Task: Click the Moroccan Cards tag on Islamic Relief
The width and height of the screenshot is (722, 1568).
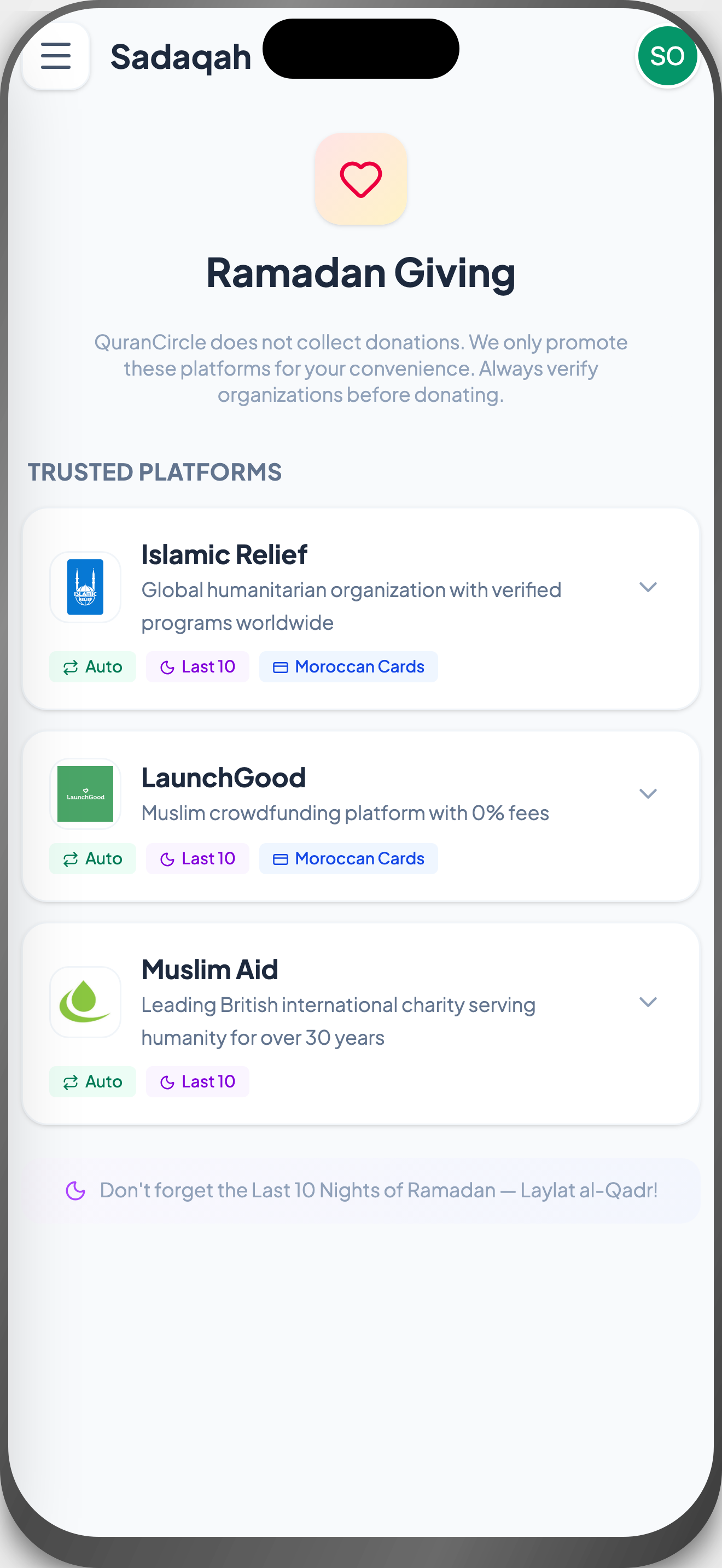Action: point(348,666)
